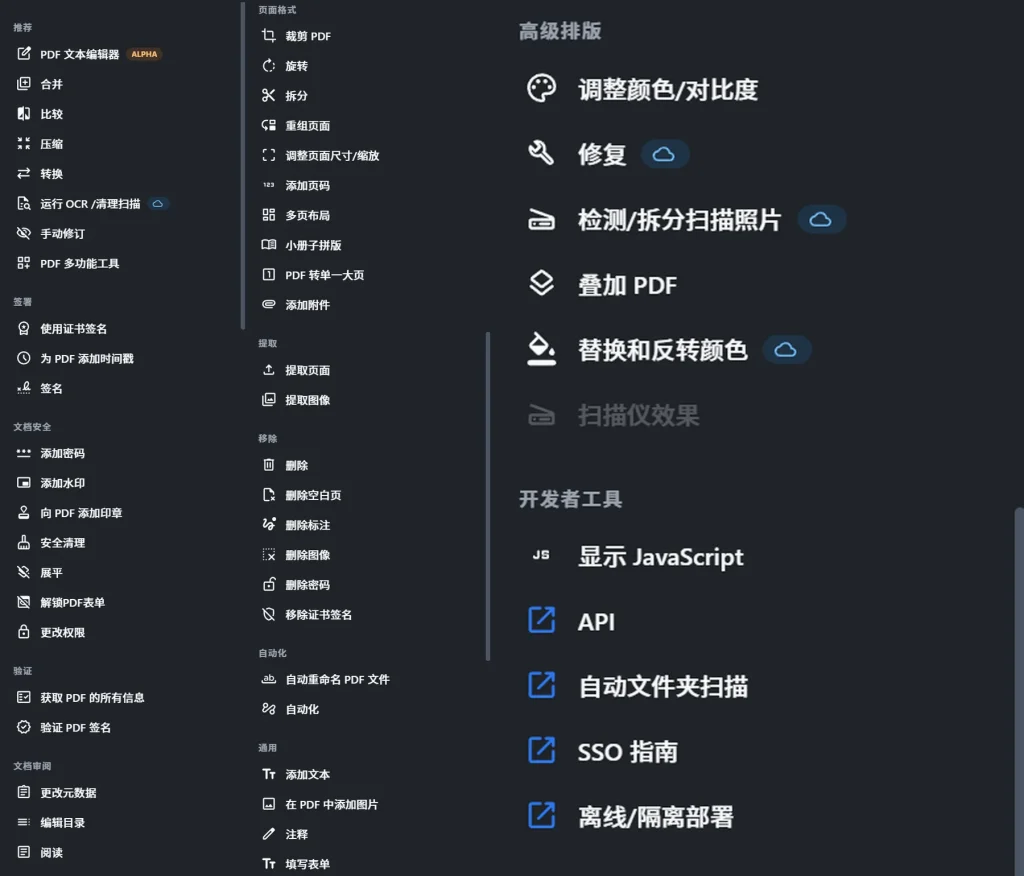Open the PDF 多功能工具 icon
Viewport: 1024px width, 876px height.
tap(24, 263)
